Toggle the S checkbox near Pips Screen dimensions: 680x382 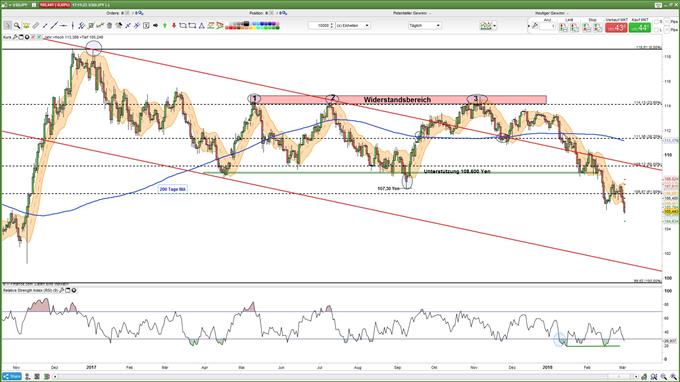point(656,22)
